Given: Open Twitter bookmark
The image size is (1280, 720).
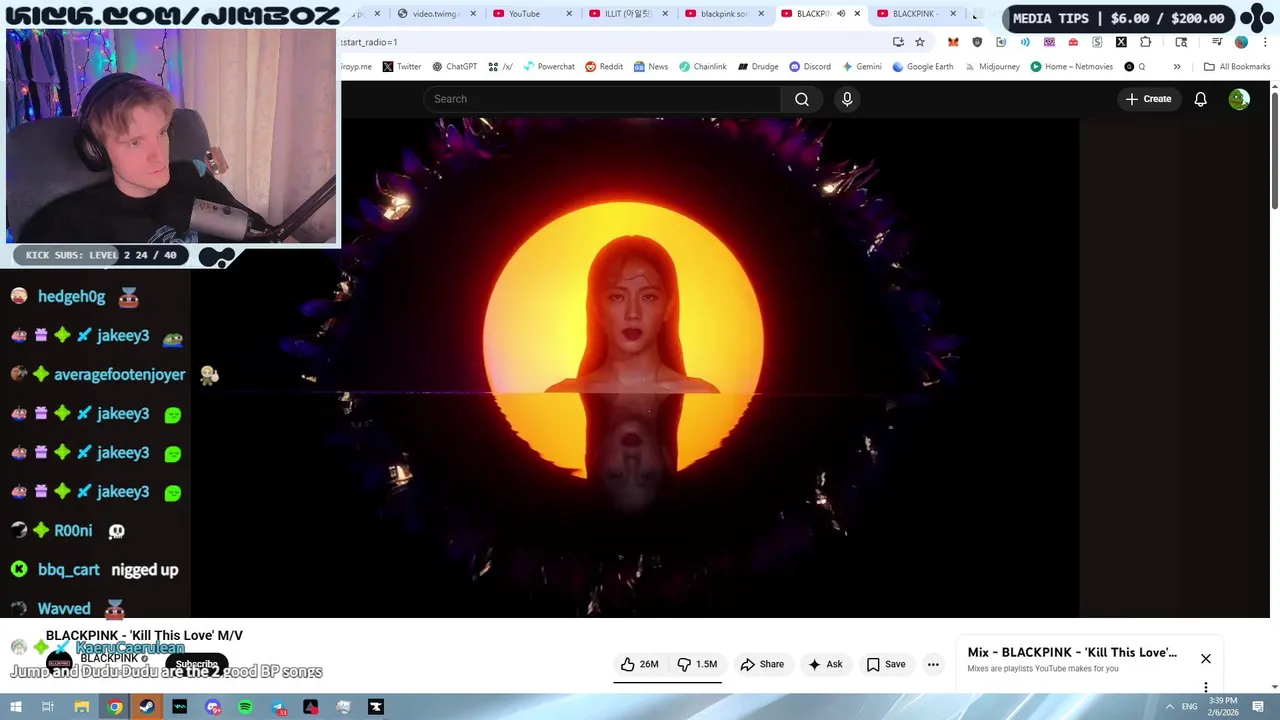Looking at the screenshot, I should click(x=401, y=67).
